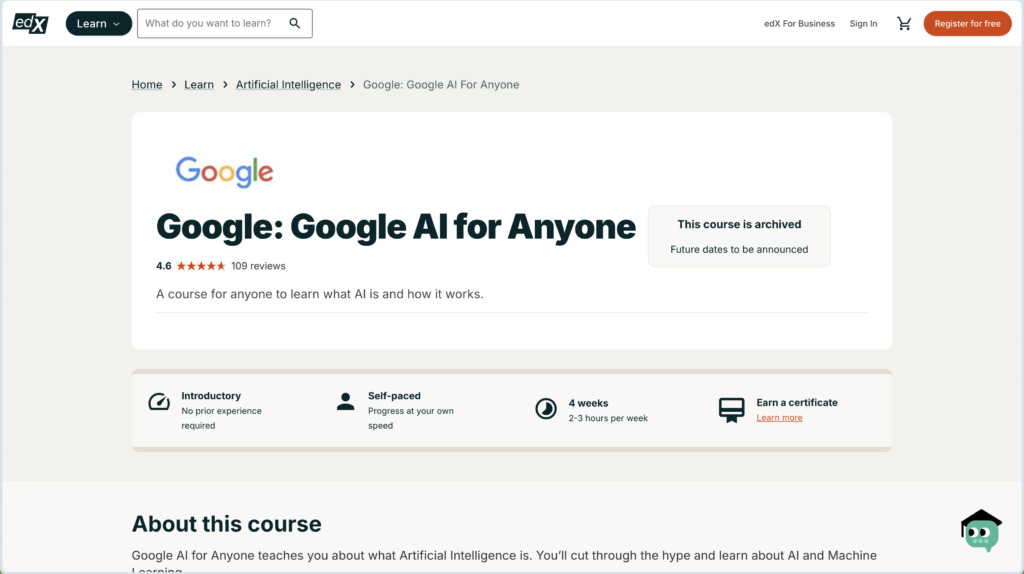This screenshot has height=574, width=1024.
Task: Click Register for free button
Action: (967, 24)
